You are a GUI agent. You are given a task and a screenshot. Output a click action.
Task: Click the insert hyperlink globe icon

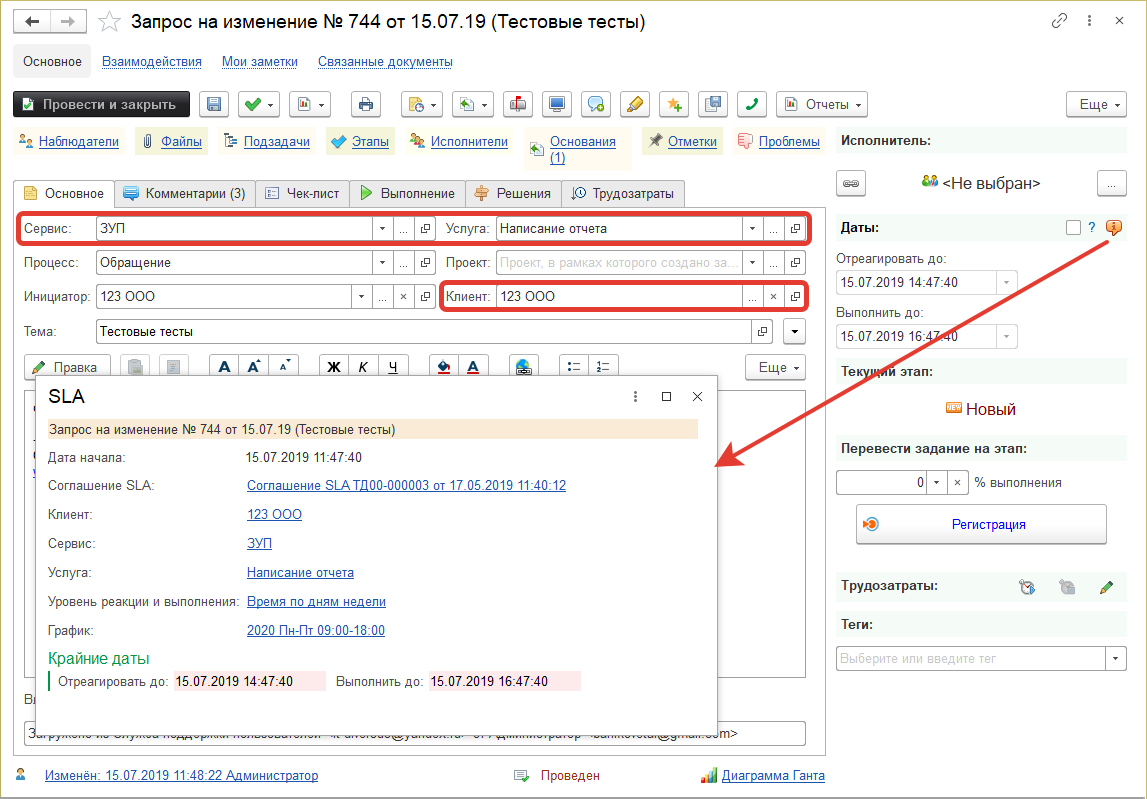523,367
